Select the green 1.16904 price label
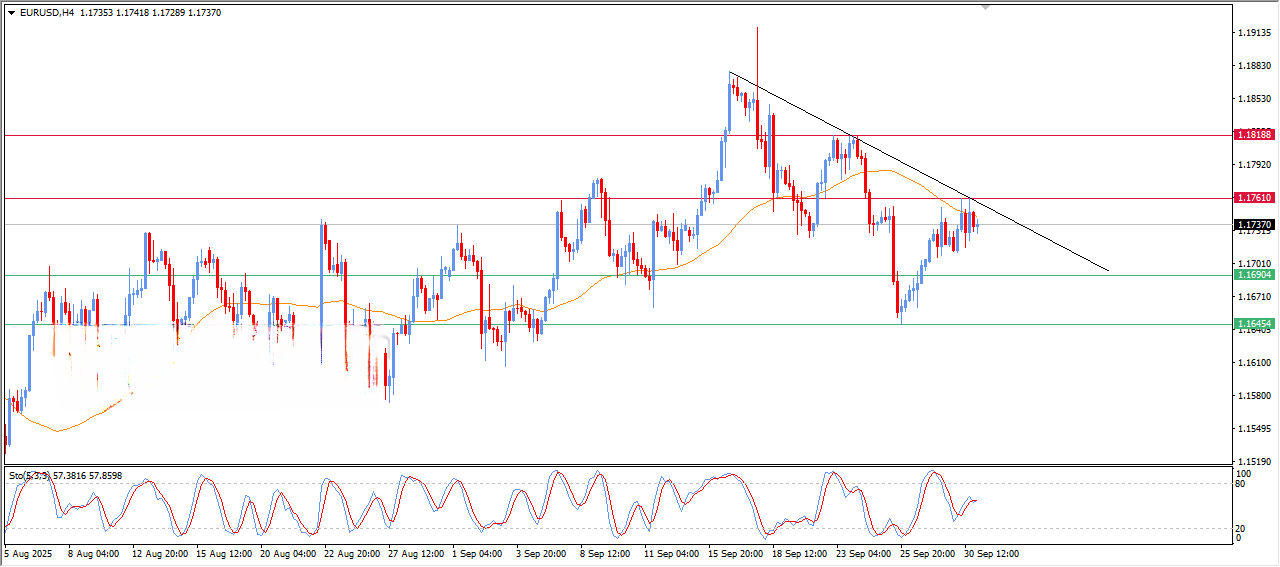 (1253, 275)
